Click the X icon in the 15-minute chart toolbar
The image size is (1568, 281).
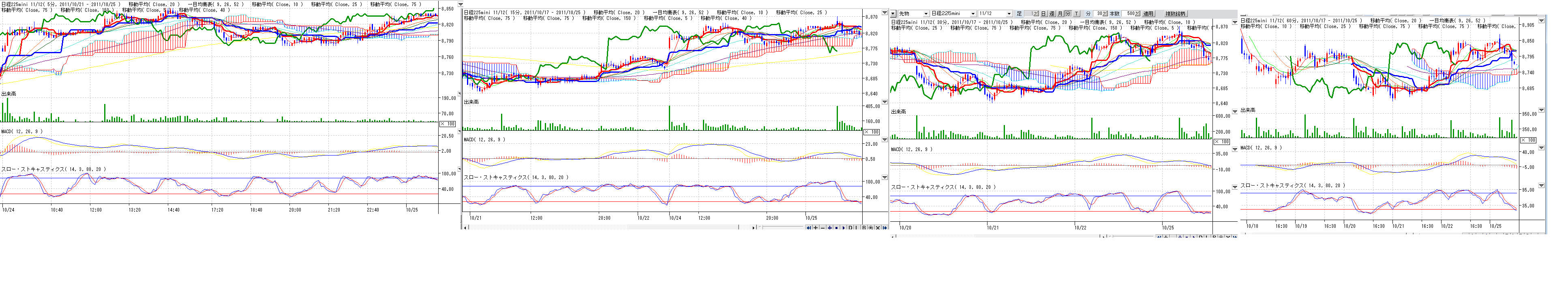point(878,228)
